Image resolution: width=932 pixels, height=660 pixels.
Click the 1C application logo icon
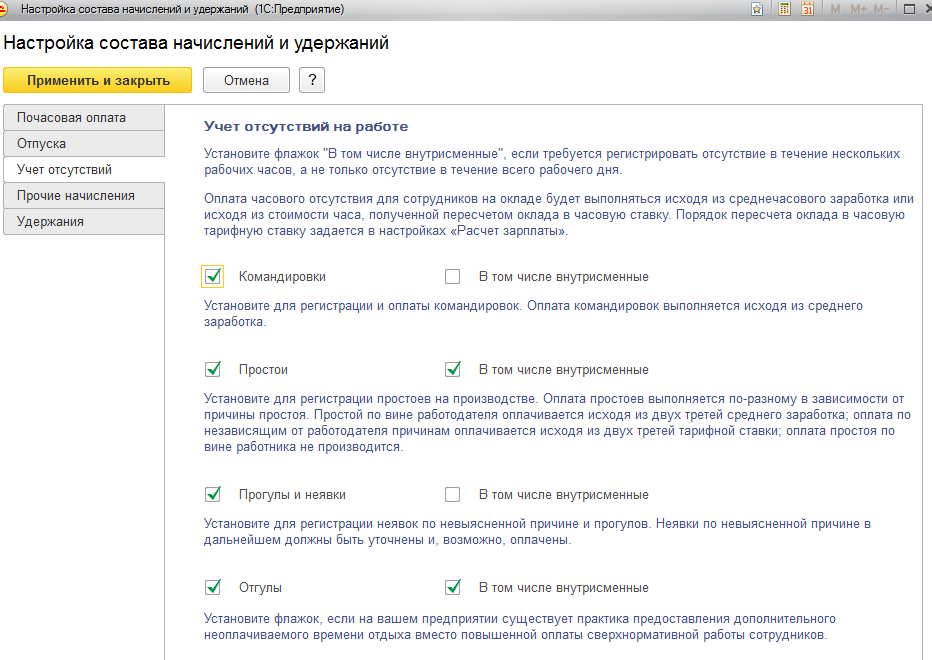3,10
